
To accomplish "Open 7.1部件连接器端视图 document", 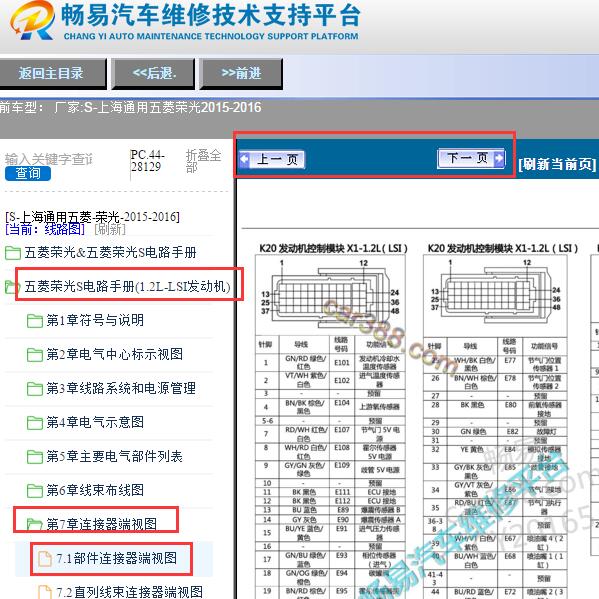I will [117, 558].
